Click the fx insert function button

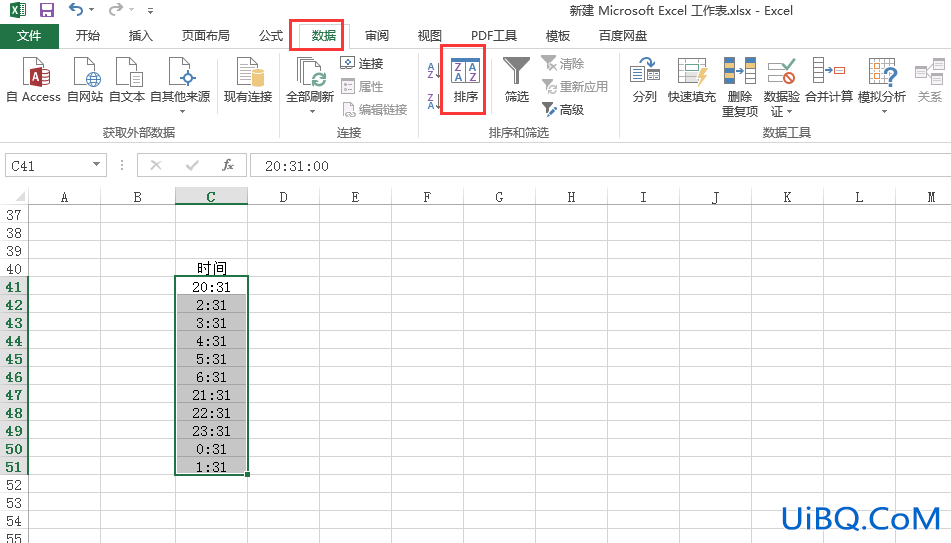(x=228, y=165)
